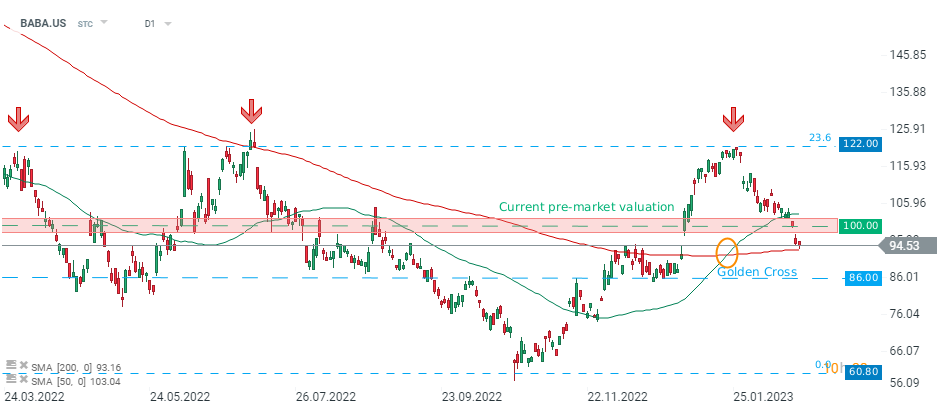Click the 115.93 price axis value
949x413 pixels.
click(x=907, y=165)
